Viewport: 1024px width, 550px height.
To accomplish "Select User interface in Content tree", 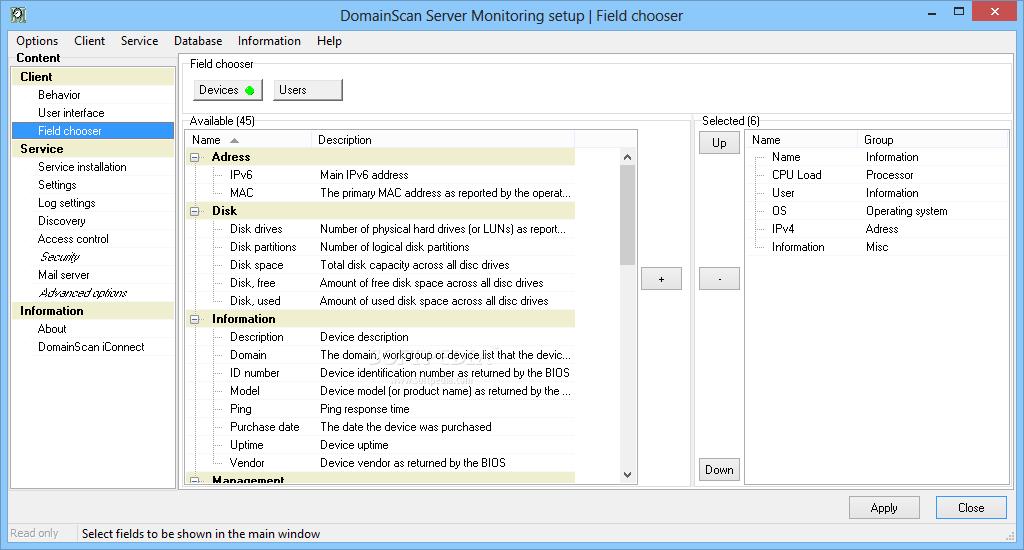I will (x=71, y=113).
